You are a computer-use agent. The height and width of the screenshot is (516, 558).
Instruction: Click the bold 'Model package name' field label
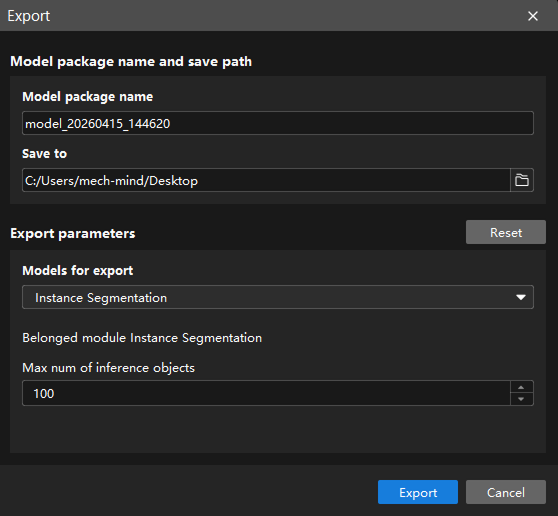pos(88,97)
